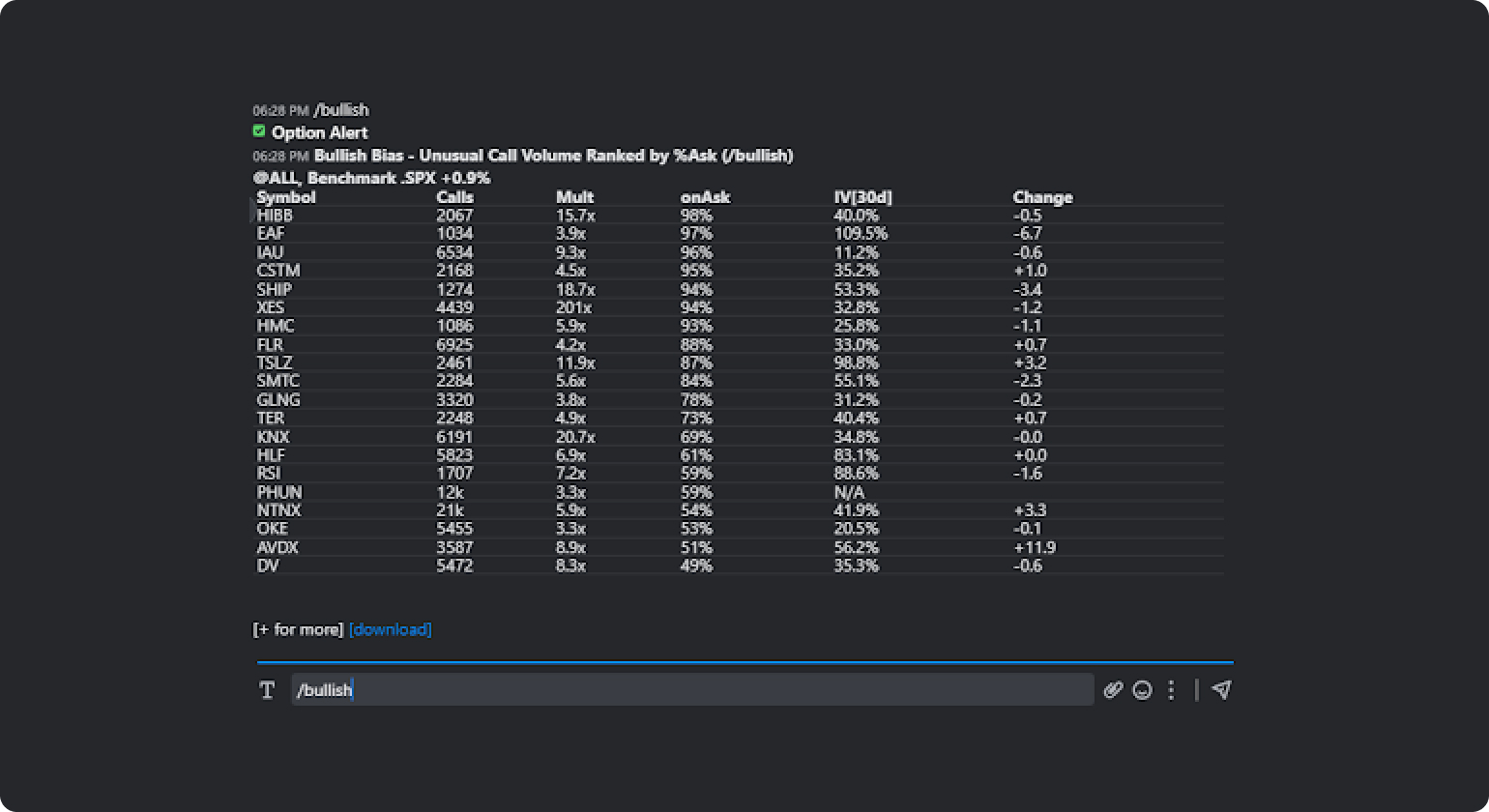This screenshot has width=1489, height=812.
Task: Click the Mult column header
Action: click(x=574, y=197)
